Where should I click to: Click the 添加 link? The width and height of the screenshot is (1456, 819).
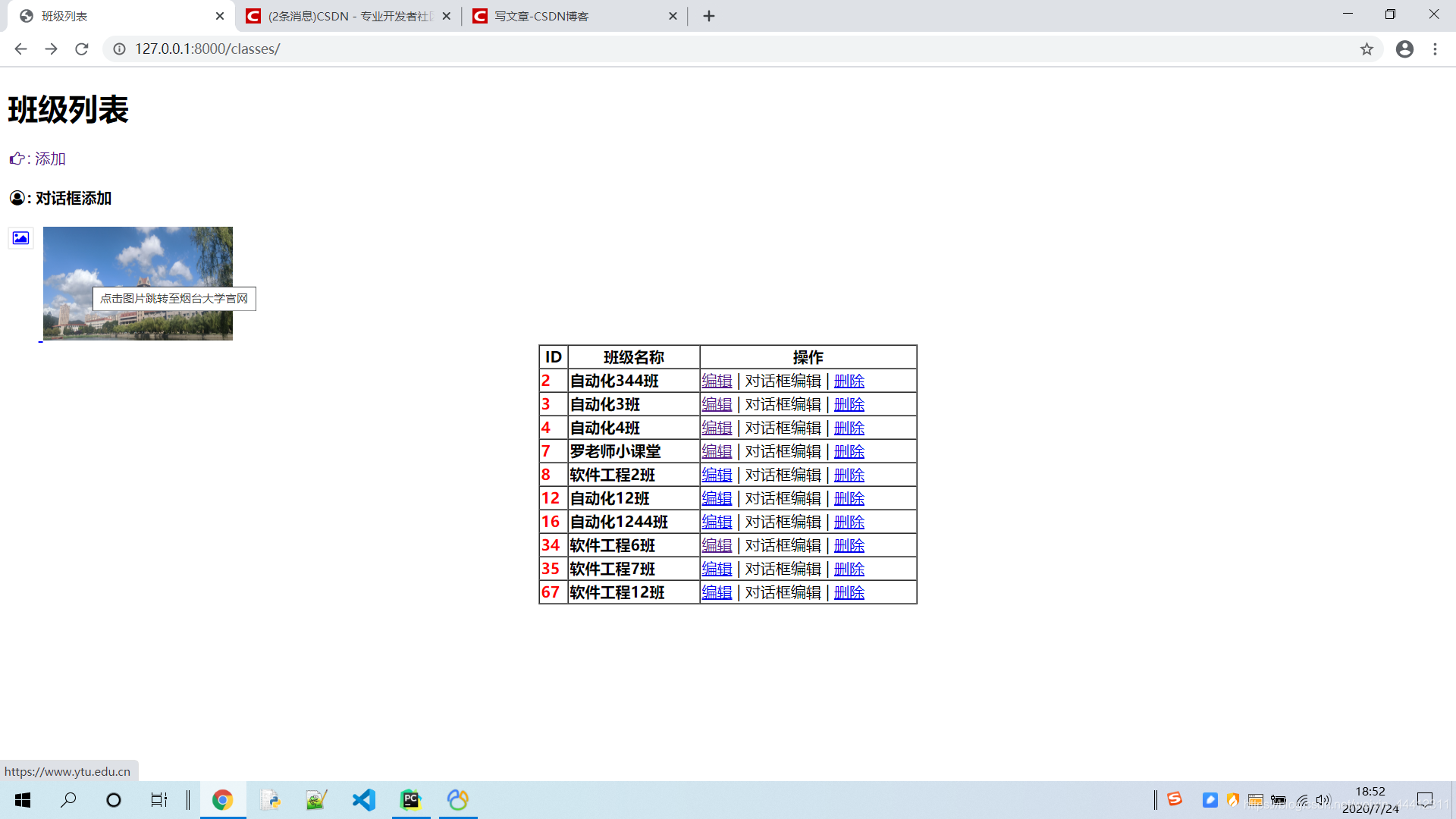click(50, 158)
